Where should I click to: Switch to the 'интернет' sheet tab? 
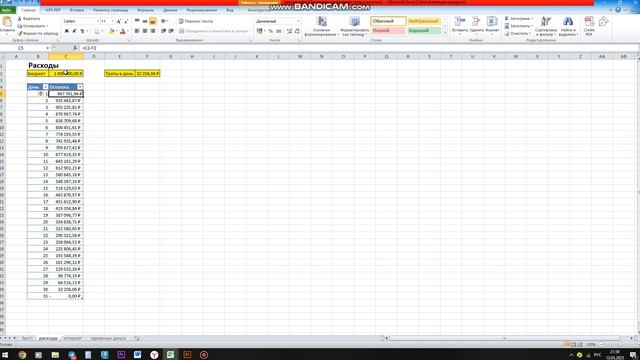pos(73,338)
